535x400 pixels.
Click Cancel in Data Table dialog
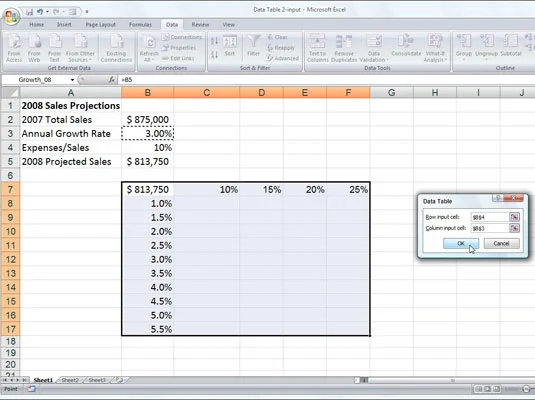click(x=501, y=243)
